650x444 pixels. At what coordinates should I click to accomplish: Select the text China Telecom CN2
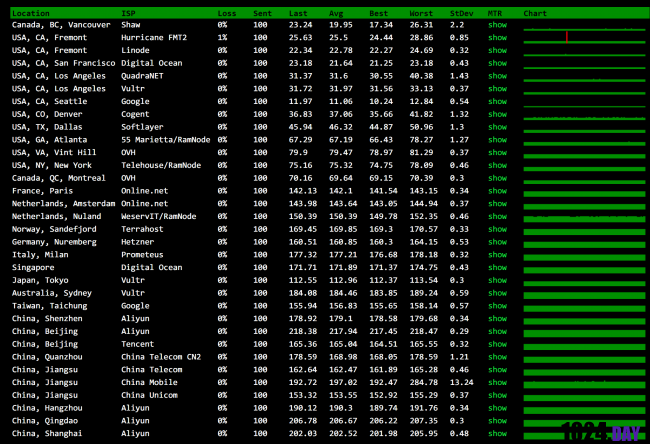161,357
